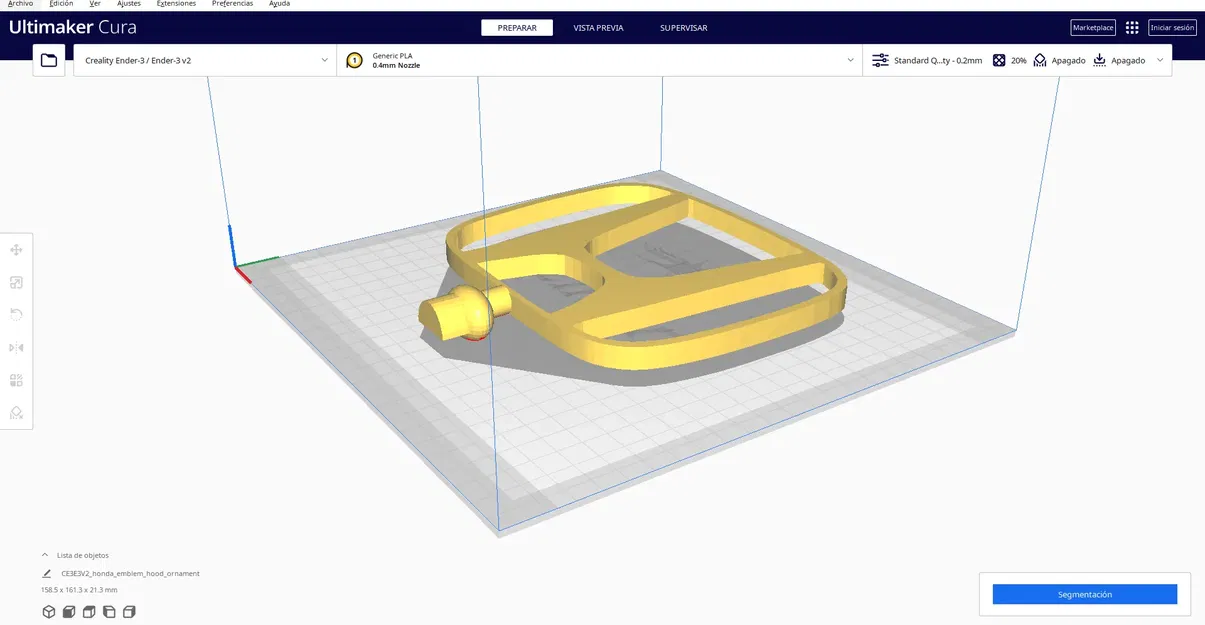Click the open file folder icon
1205x625 pixels.
click(48, 59)
